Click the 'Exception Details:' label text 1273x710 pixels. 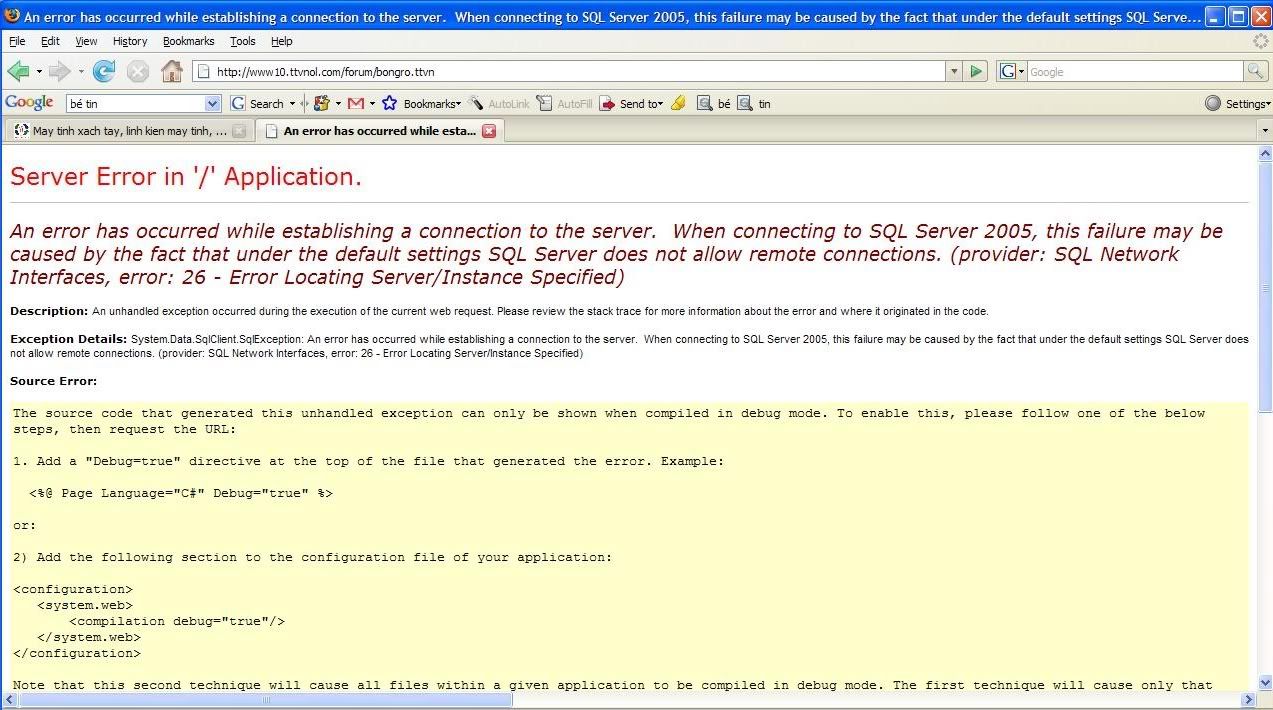[69, 339]
